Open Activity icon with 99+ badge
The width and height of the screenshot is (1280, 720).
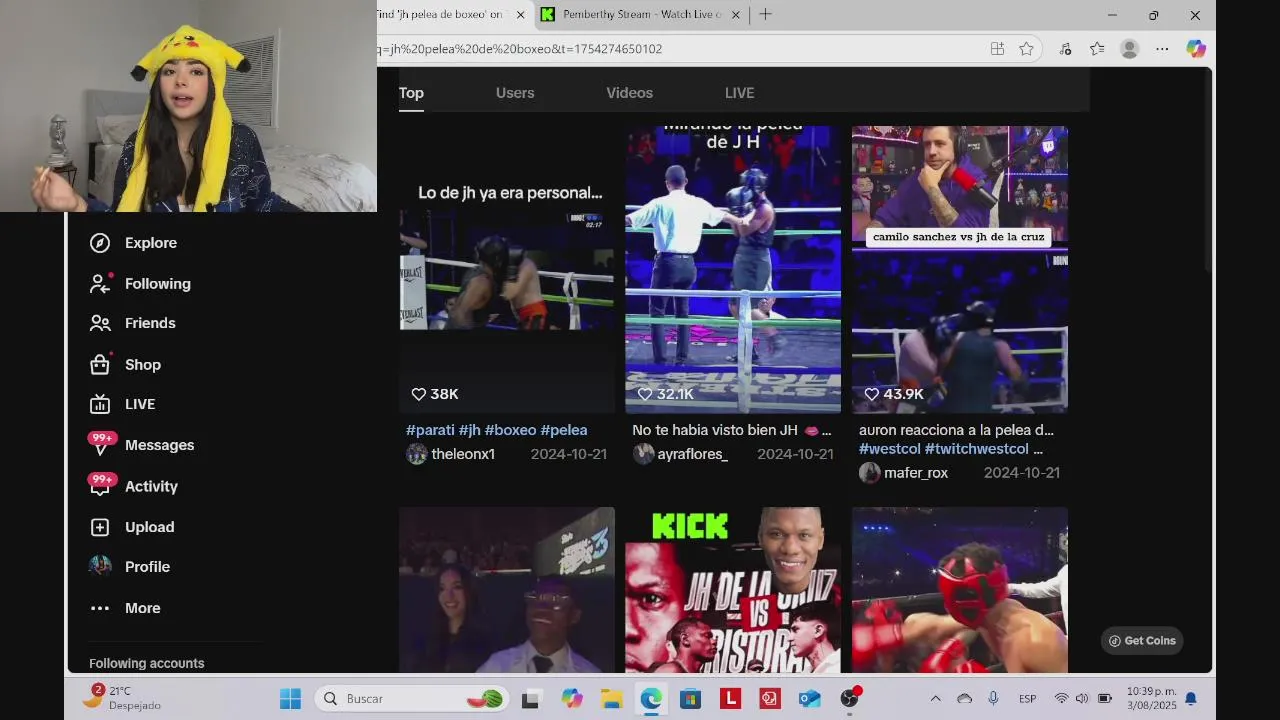pyautogui.click(x=100, y=486)
